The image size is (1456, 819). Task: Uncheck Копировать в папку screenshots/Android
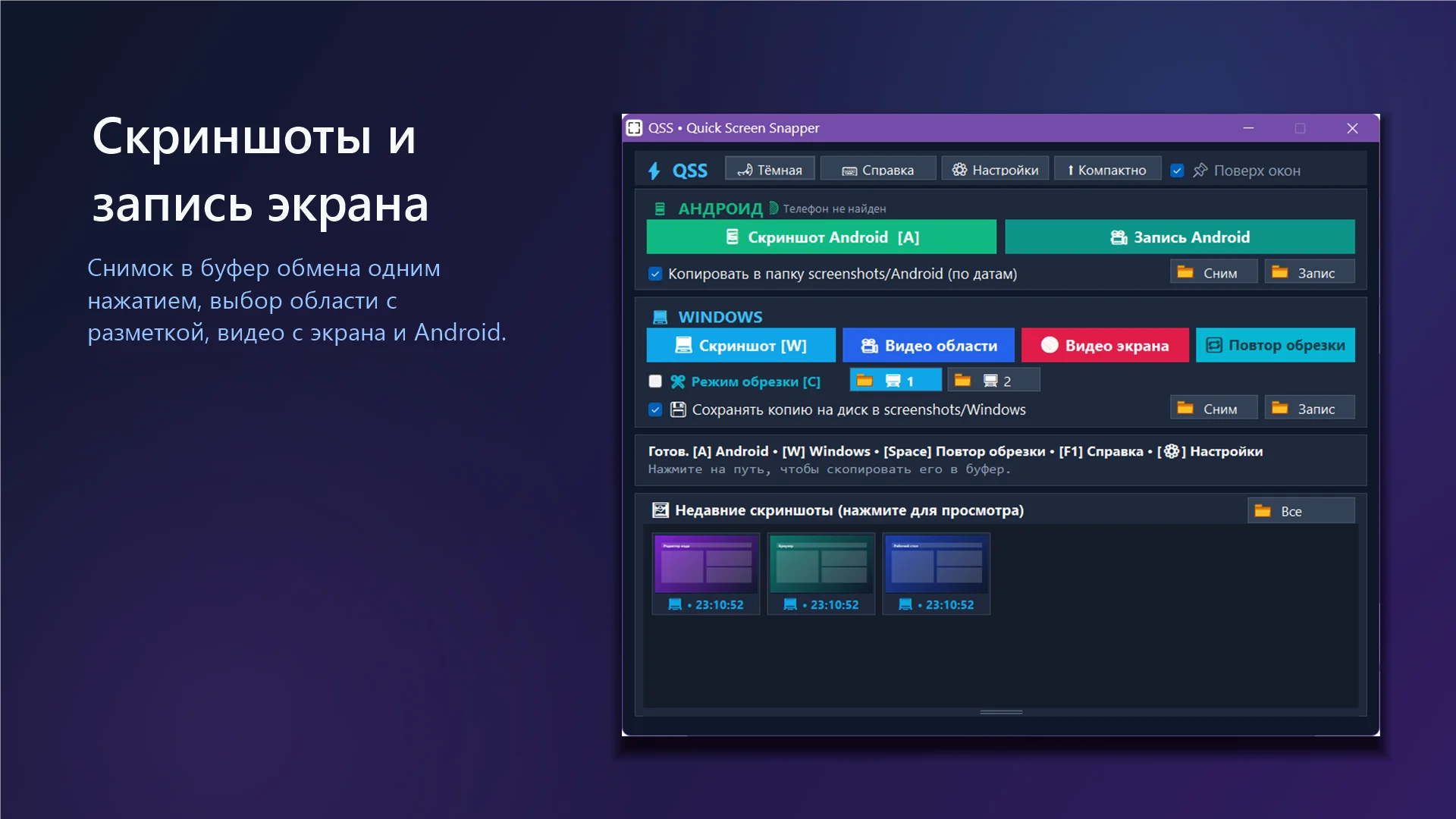(655, 274)
